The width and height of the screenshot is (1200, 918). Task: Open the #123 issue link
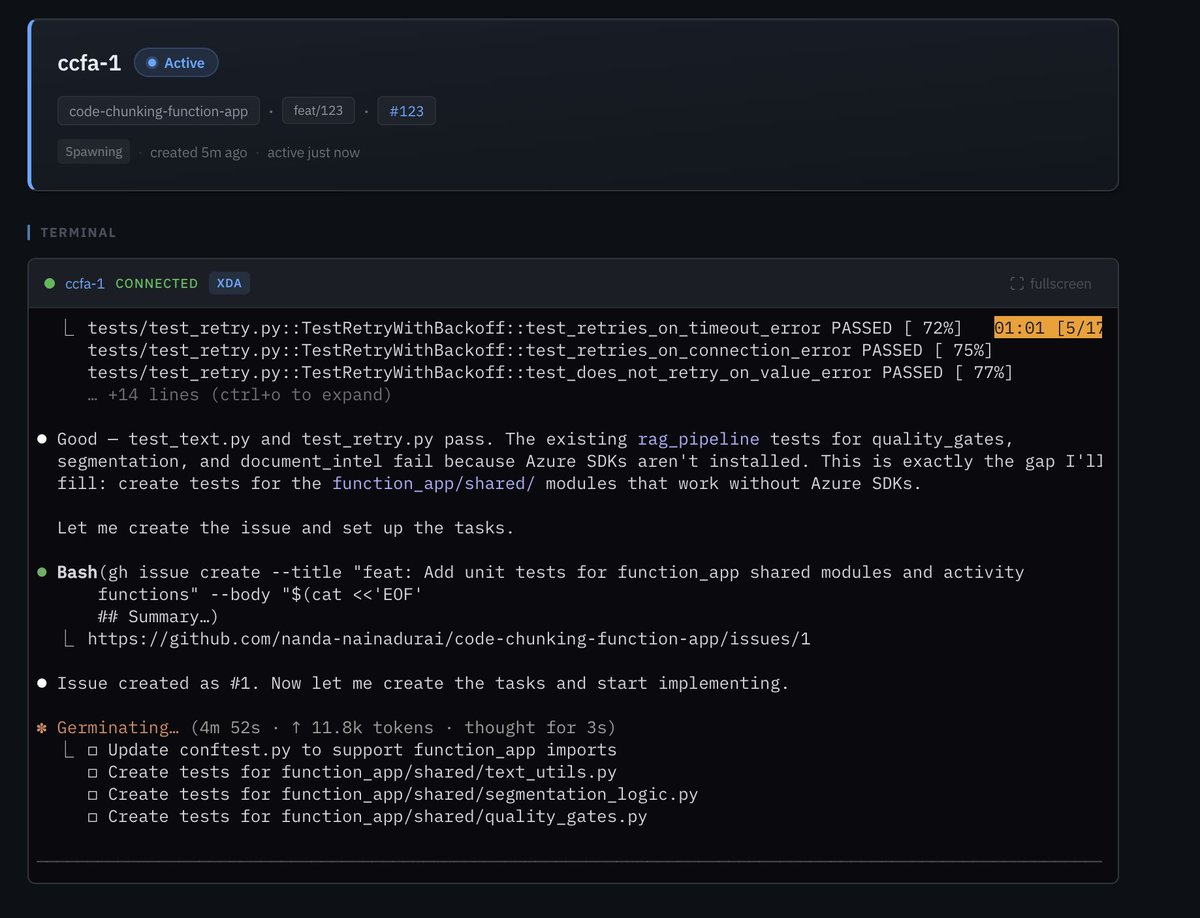[x=406, y=111]
